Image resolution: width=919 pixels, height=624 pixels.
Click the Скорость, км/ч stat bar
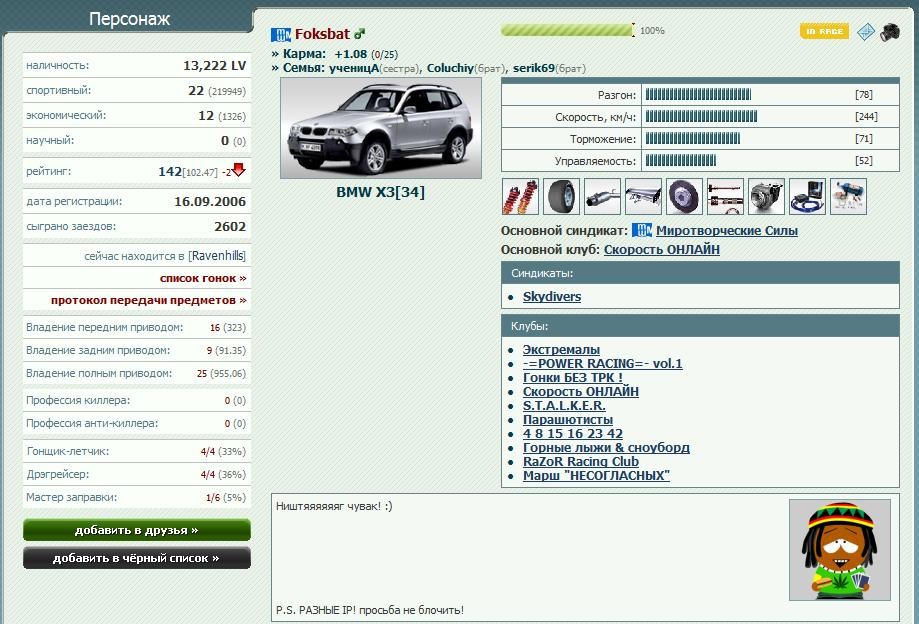click(701, 117)
